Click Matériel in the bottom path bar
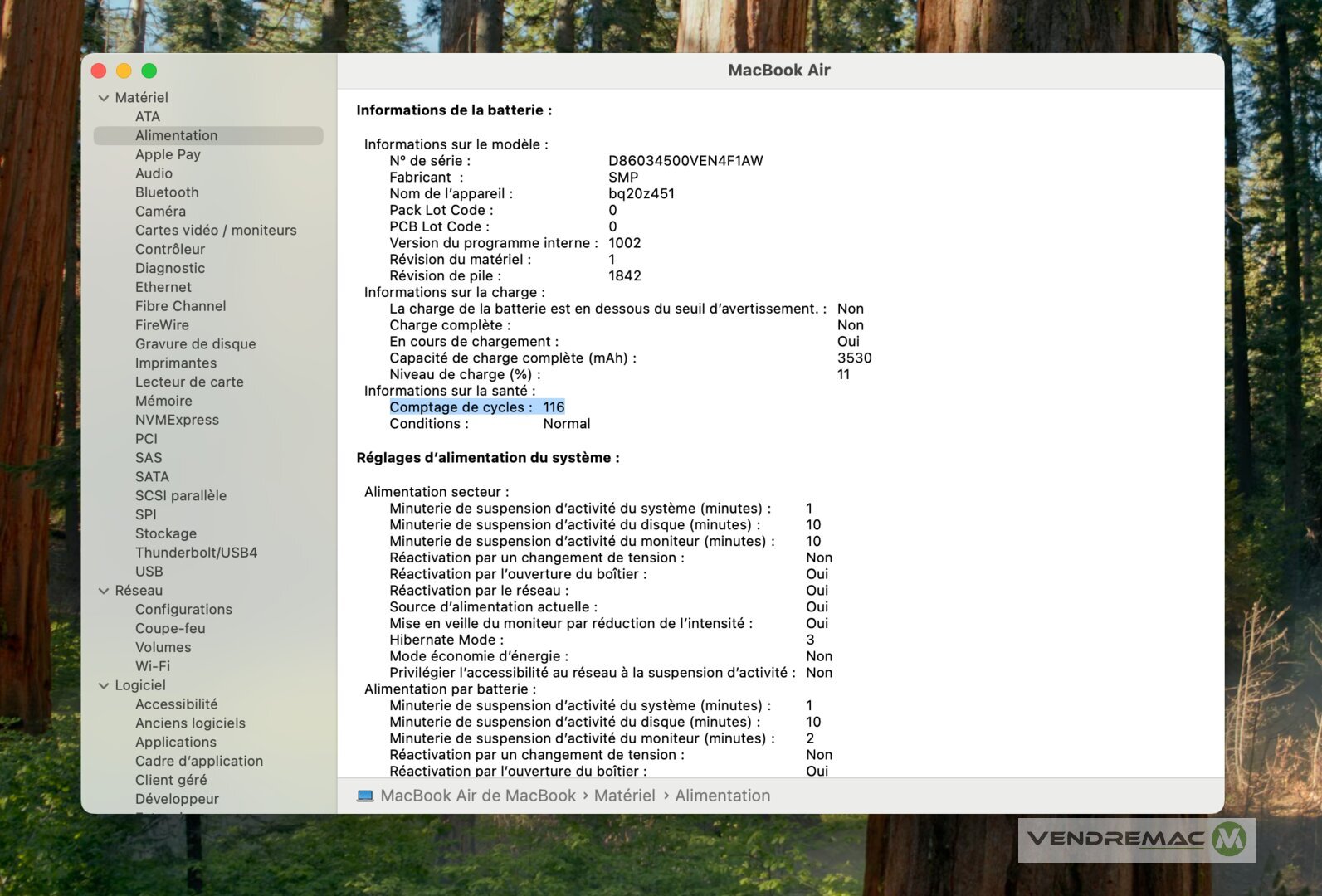The image size is (1322, 896). click(x=624, y=796)
